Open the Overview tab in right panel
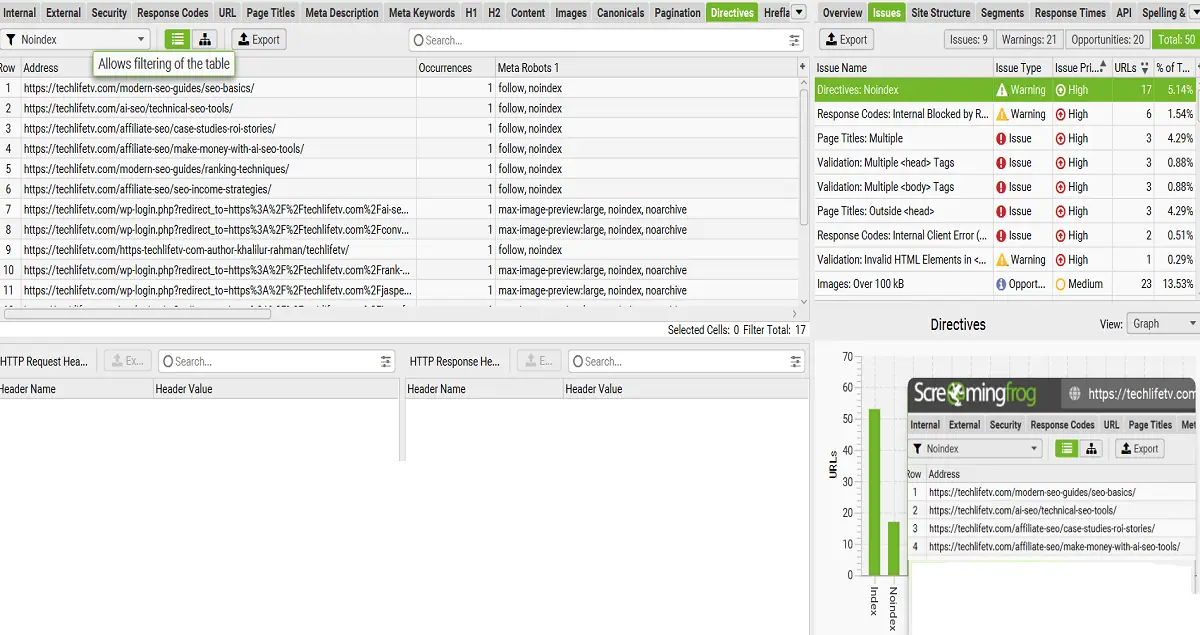Screen dimensions: 1200x635 [842, 13]
